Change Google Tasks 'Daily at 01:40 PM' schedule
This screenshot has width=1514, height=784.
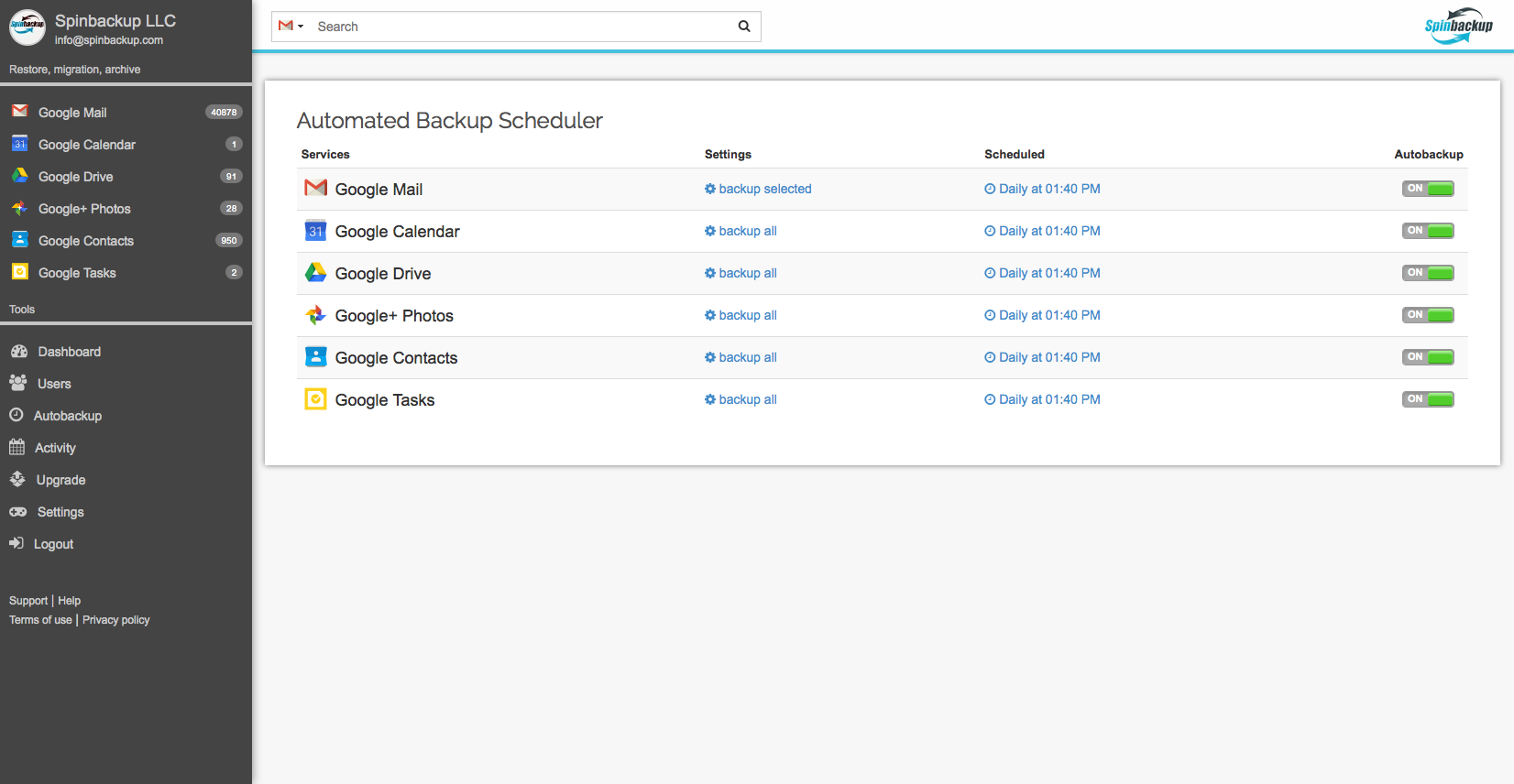click(x=1042, y=399)
